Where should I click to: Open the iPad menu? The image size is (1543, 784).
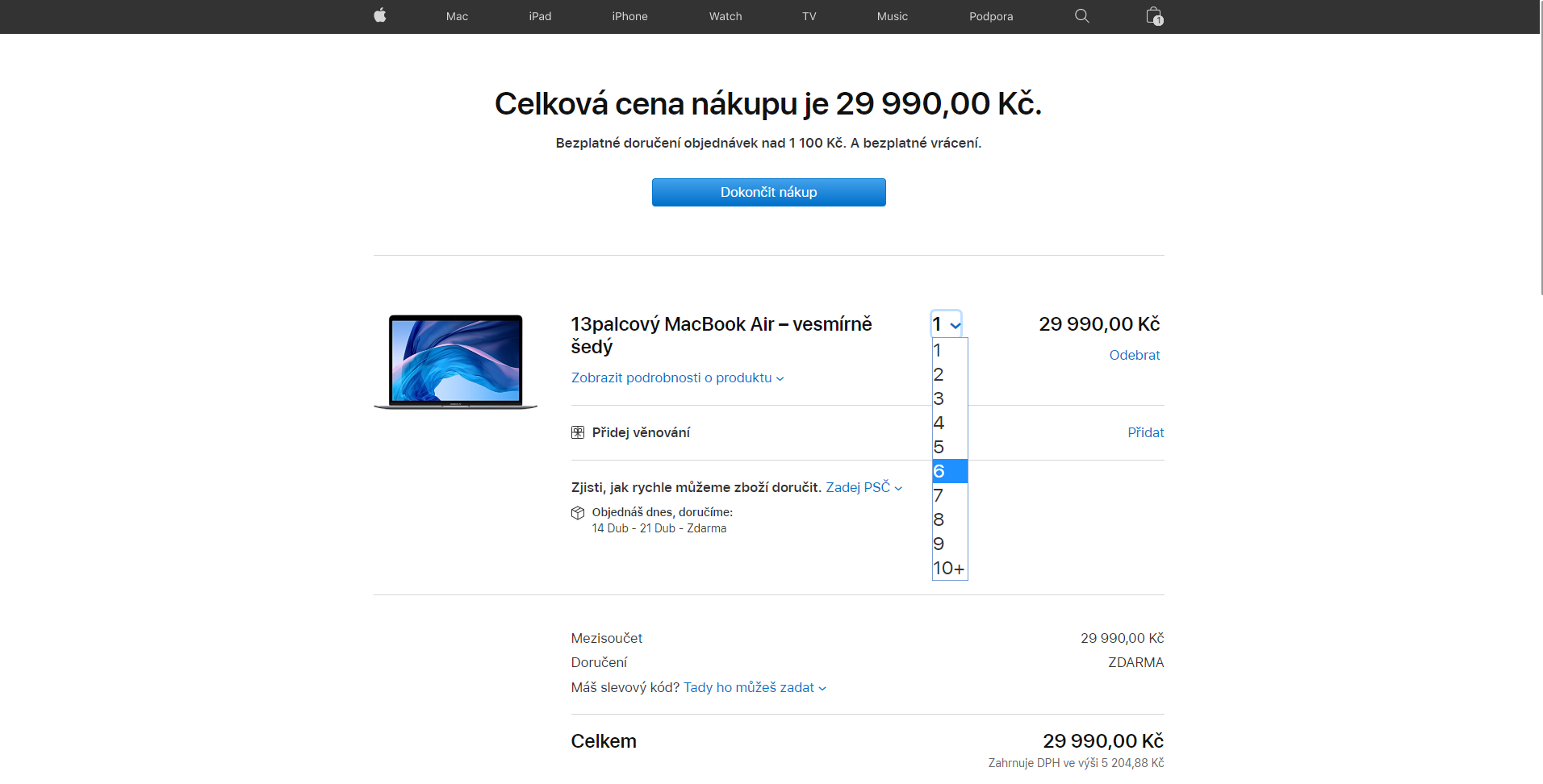tap(540, 16)
